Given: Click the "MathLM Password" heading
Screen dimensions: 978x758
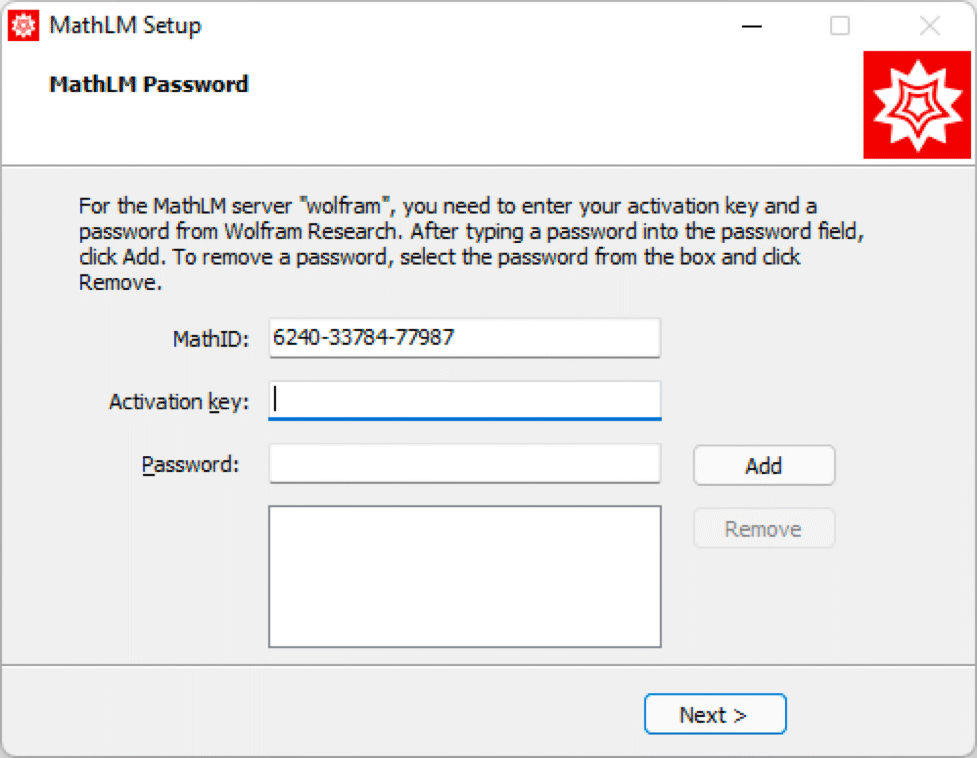Looking at the screenshot, I should [148, 85].
